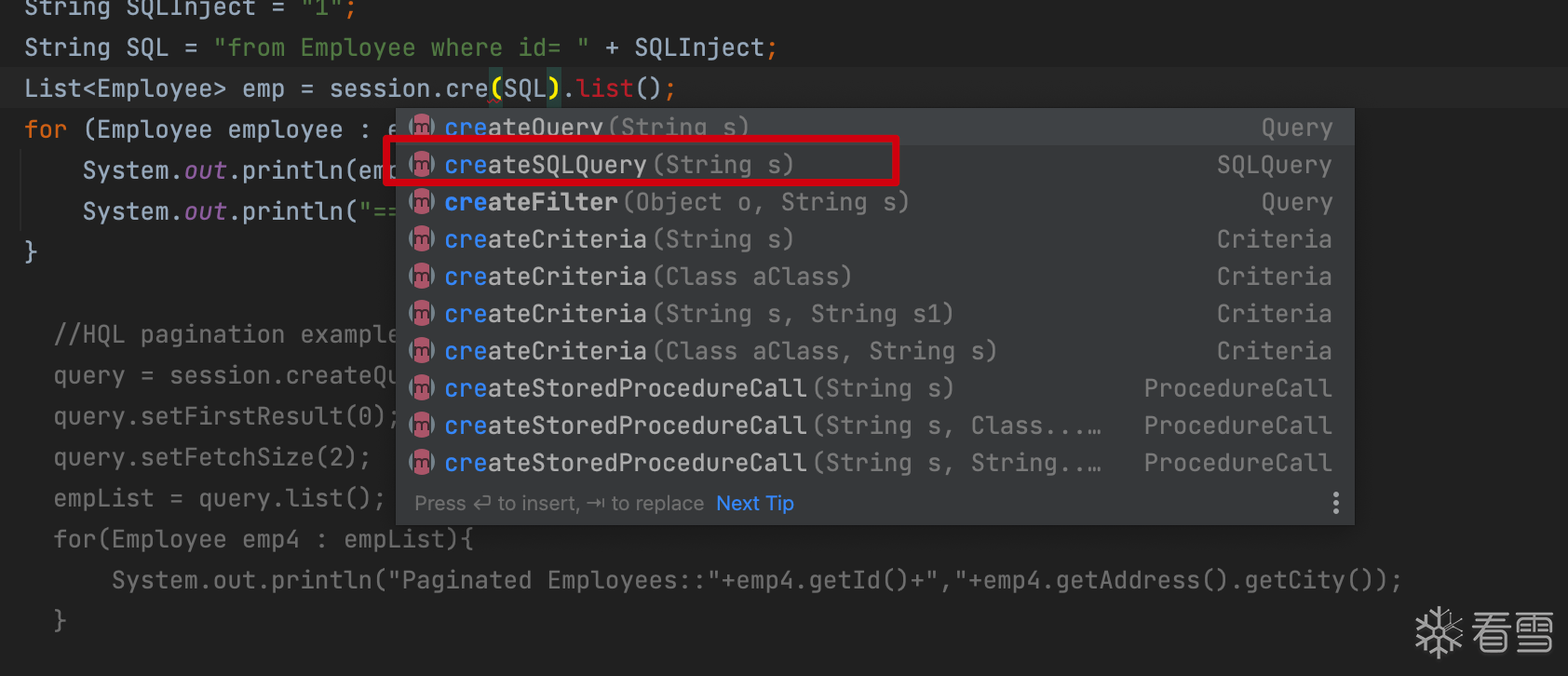
Task: Click the Next Tip link
Action: [x=754, y=504]
